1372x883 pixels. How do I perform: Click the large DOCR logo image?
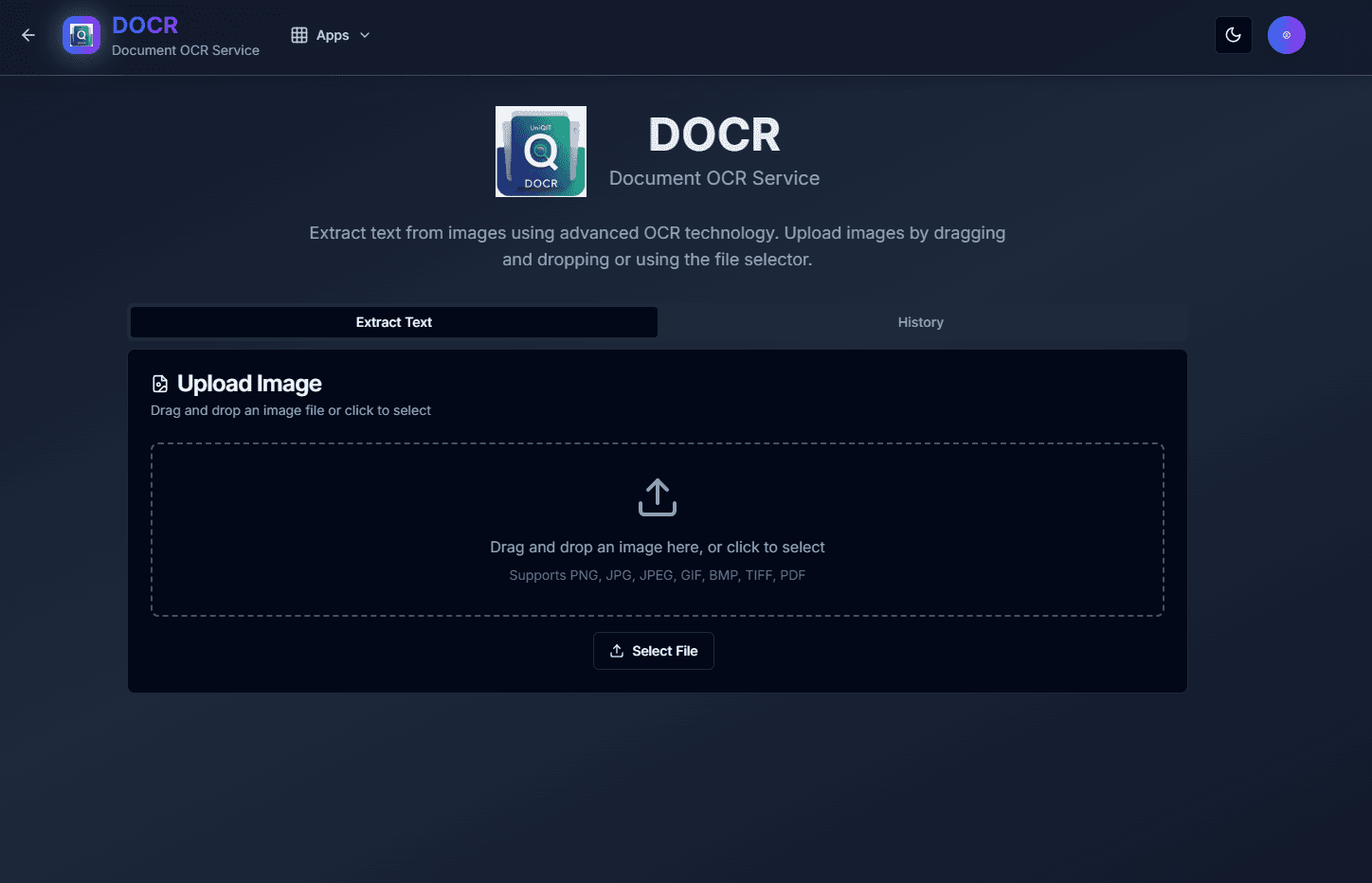[541, 152]
